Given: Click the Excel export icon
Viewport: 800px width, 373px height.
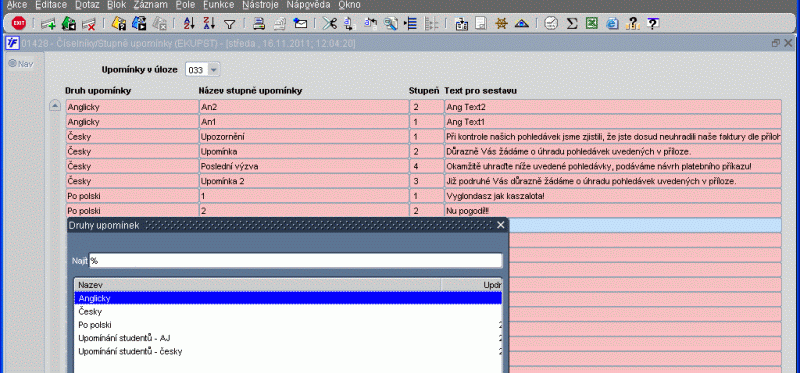Looking at the screenshot, I should pos(592,23).
